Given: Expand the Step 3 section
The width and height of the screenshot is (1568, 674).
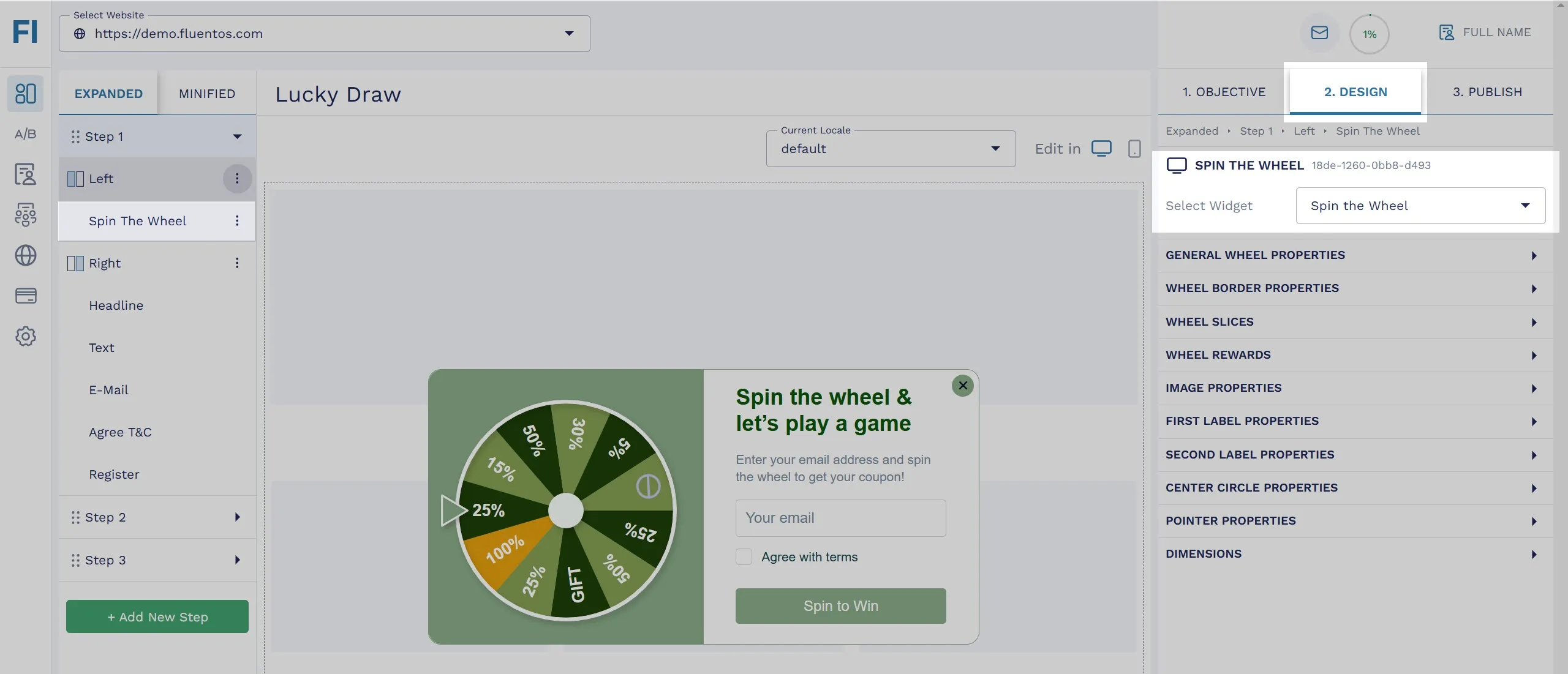Looking at the screenshot, I should (x=238, y=560).
